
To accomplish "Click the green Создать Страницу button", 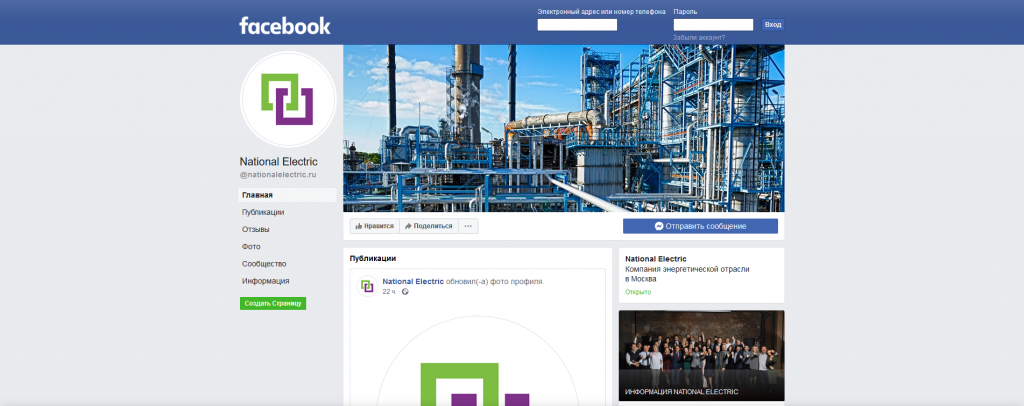I will pyautogui.click(x=273, y=304).
